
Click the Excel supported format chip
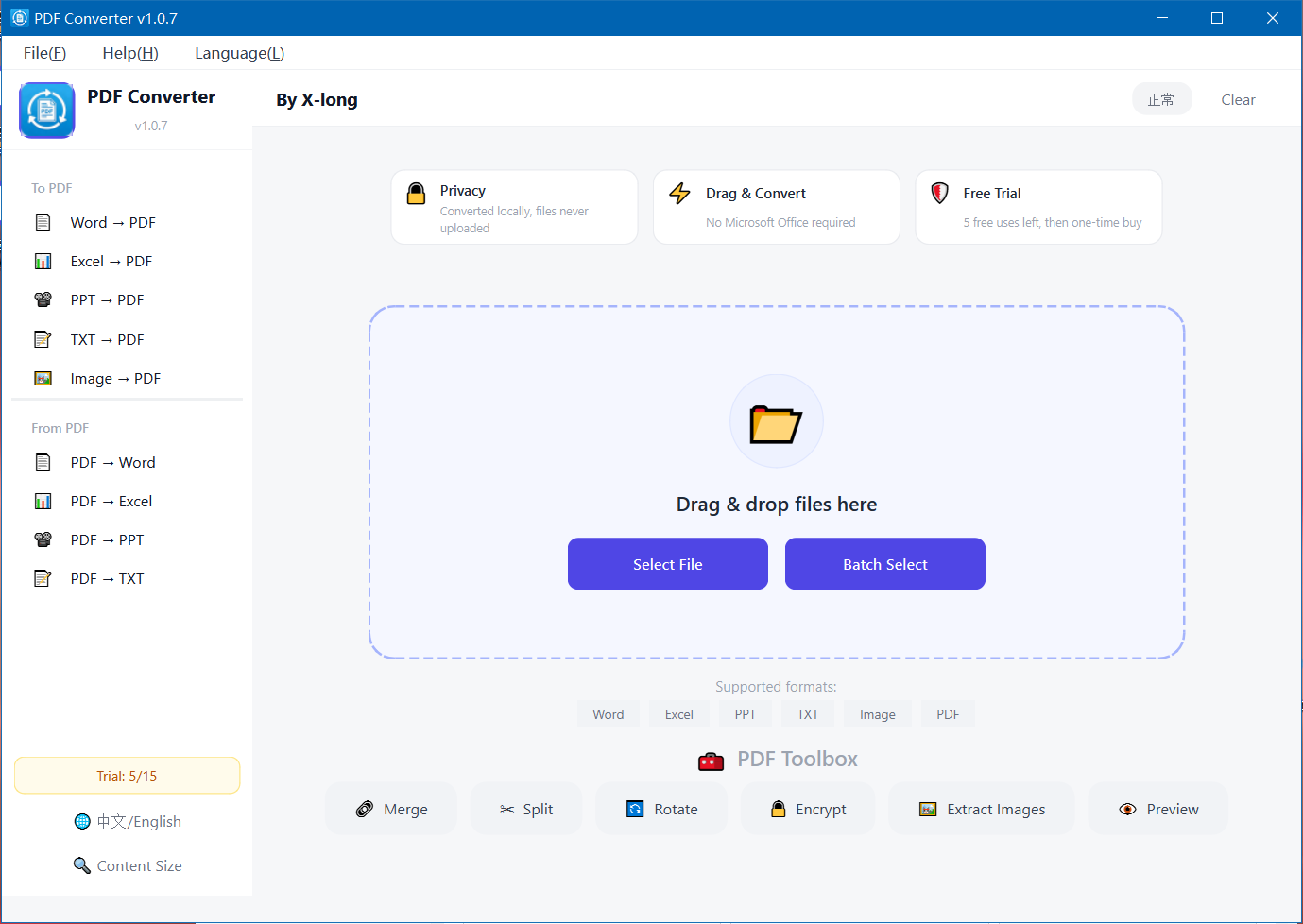(678, 714)
